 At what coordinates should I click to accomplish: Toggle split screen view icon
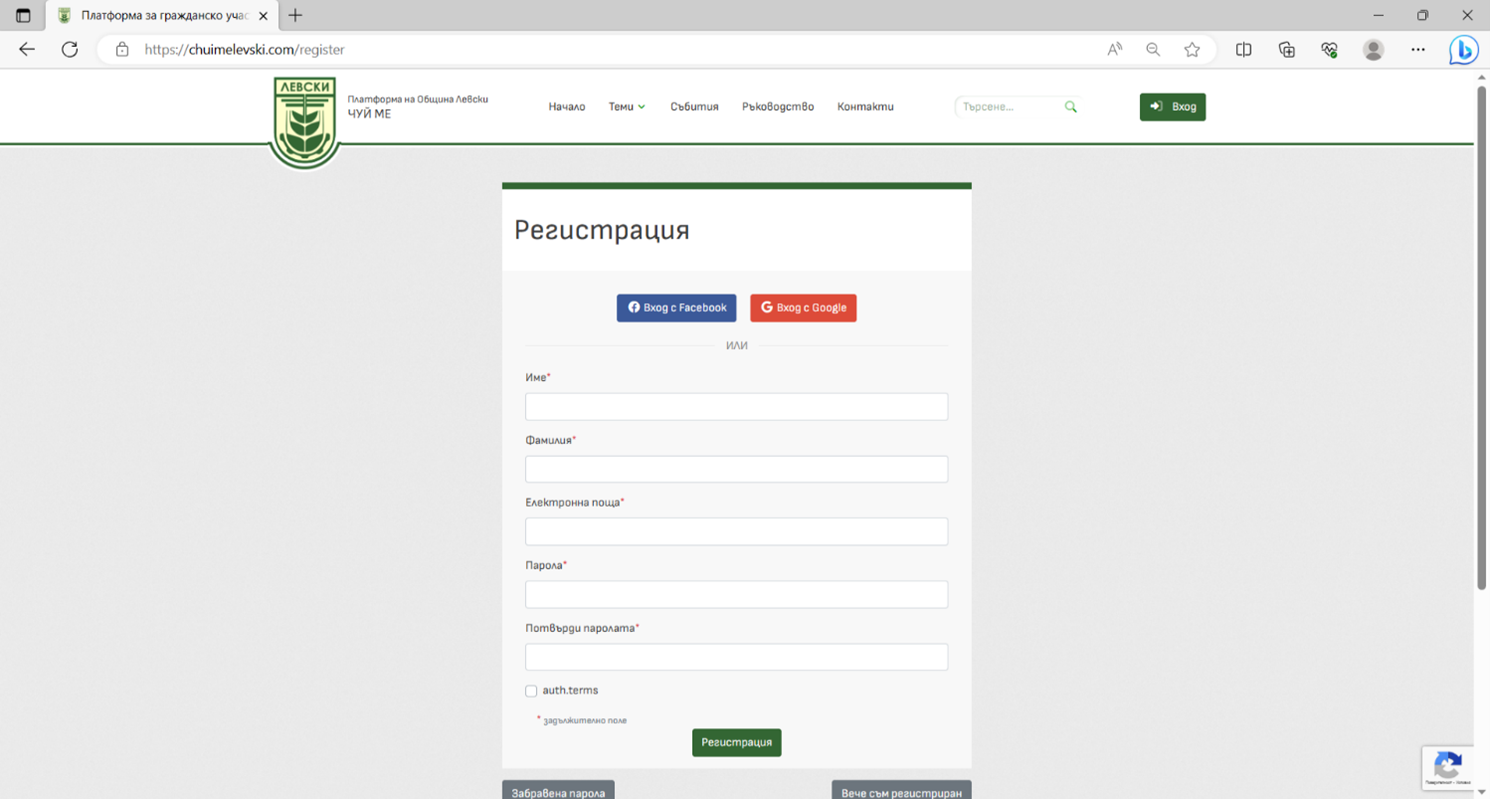1243,49
